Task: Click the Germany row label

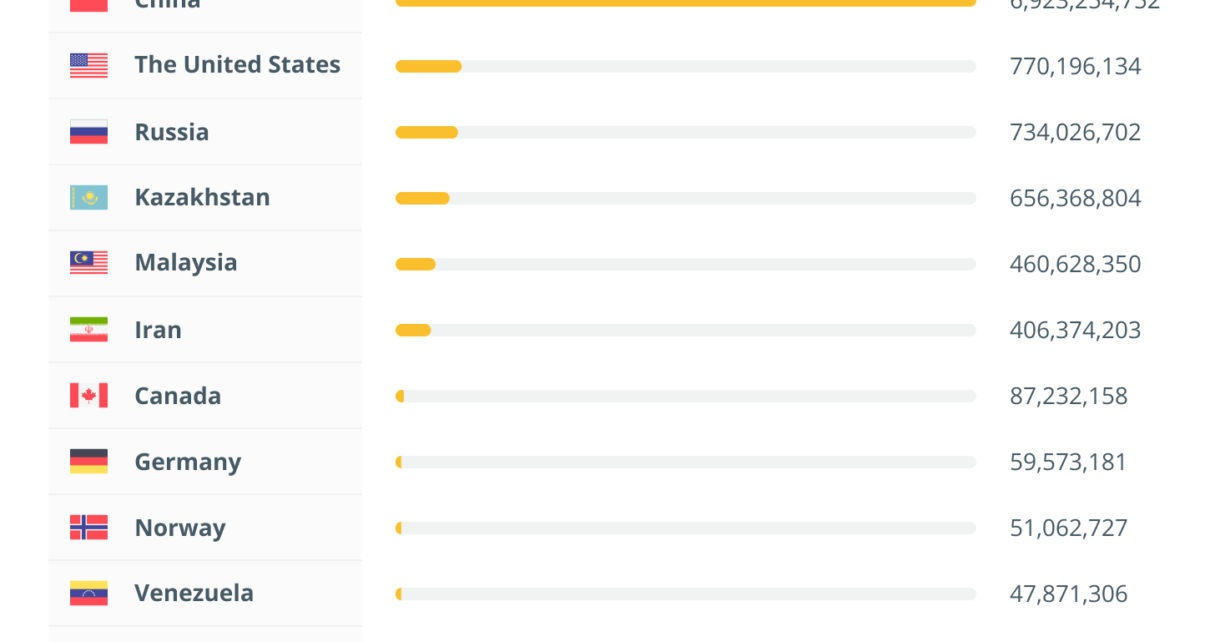Action: tap(188, 462)
